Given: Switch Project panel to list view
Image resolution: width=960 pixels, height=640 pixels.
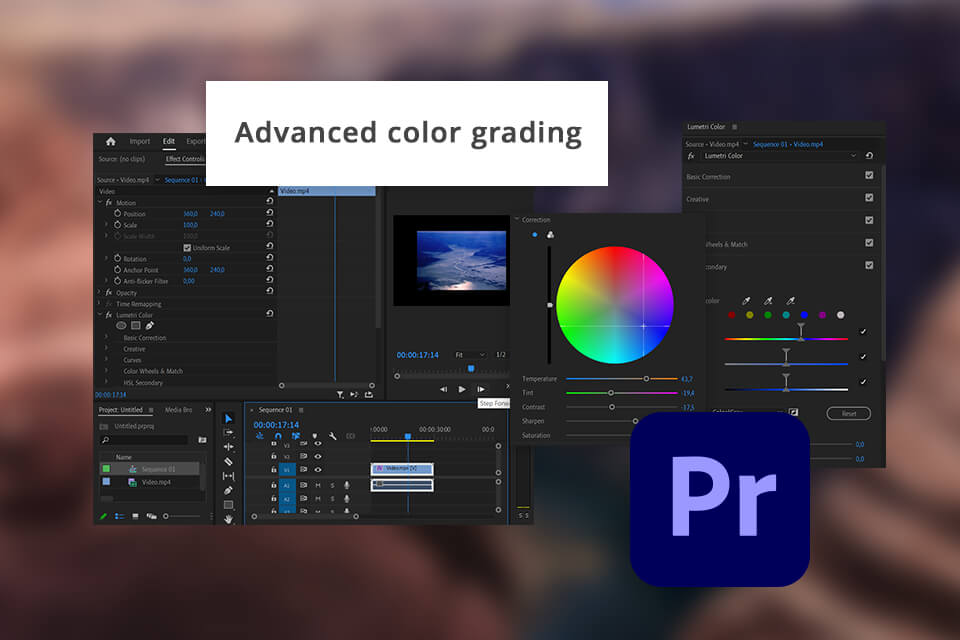Looking at the screenshot, I should pos(119,516).
